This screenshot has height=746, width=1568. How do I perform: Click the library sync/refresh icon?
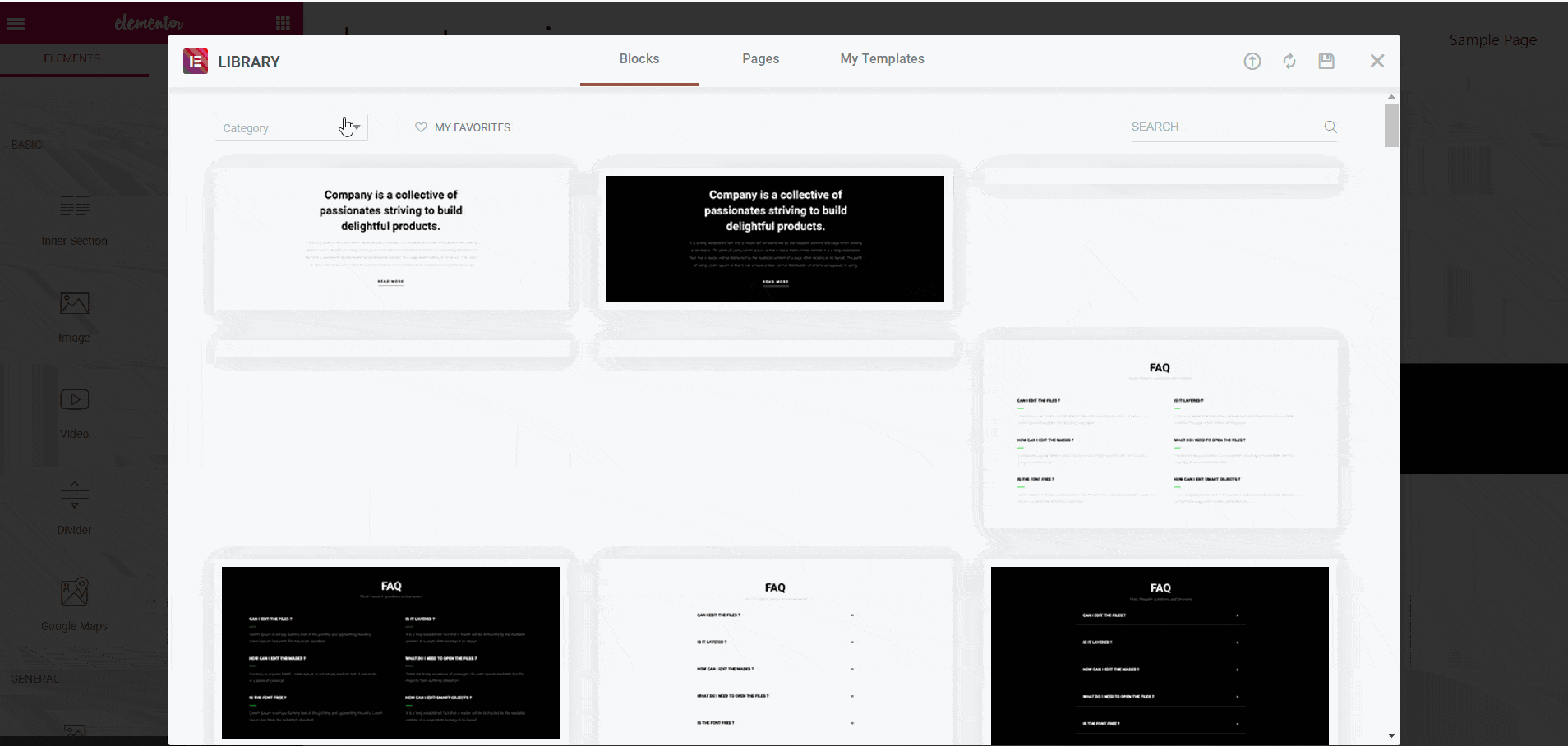[x=1288, y=61]
